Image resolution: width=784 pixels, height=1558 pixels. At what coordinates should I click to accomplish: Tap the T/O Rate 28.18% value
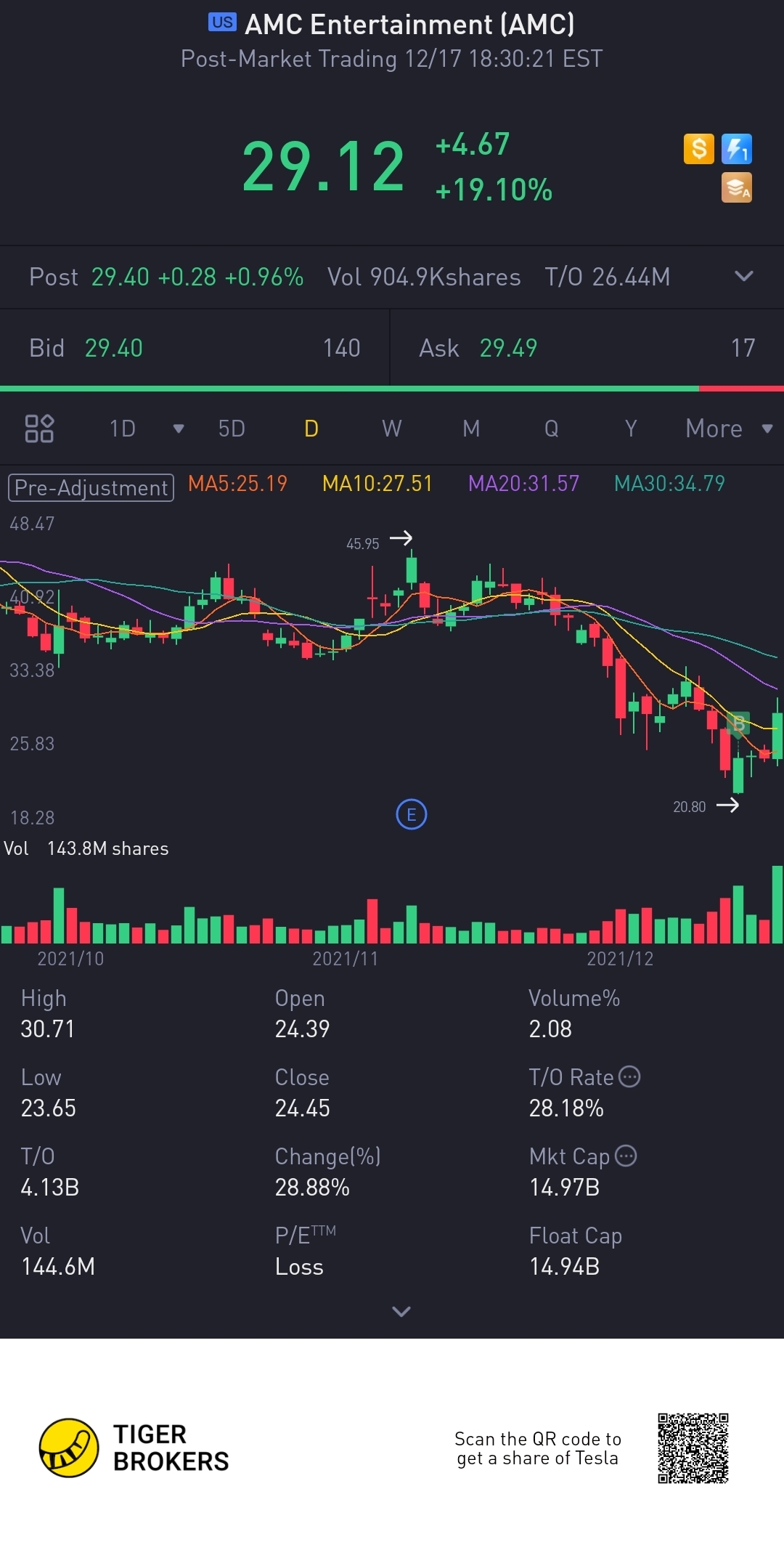click(566, 1108)
